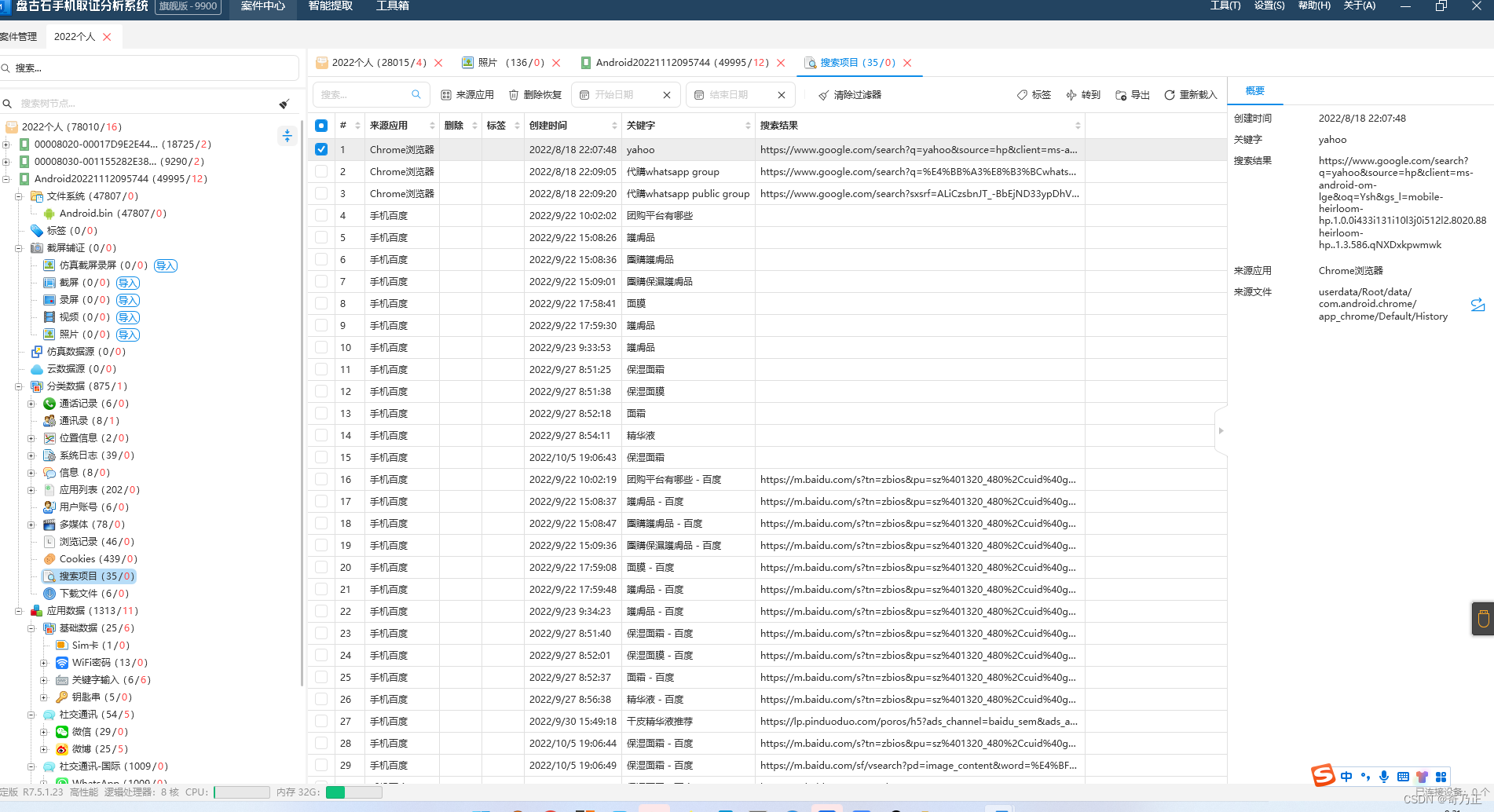Screen dimensions: 1494x812
Task: Expand the 通话记录 tree node
Action: coord(31,404)
